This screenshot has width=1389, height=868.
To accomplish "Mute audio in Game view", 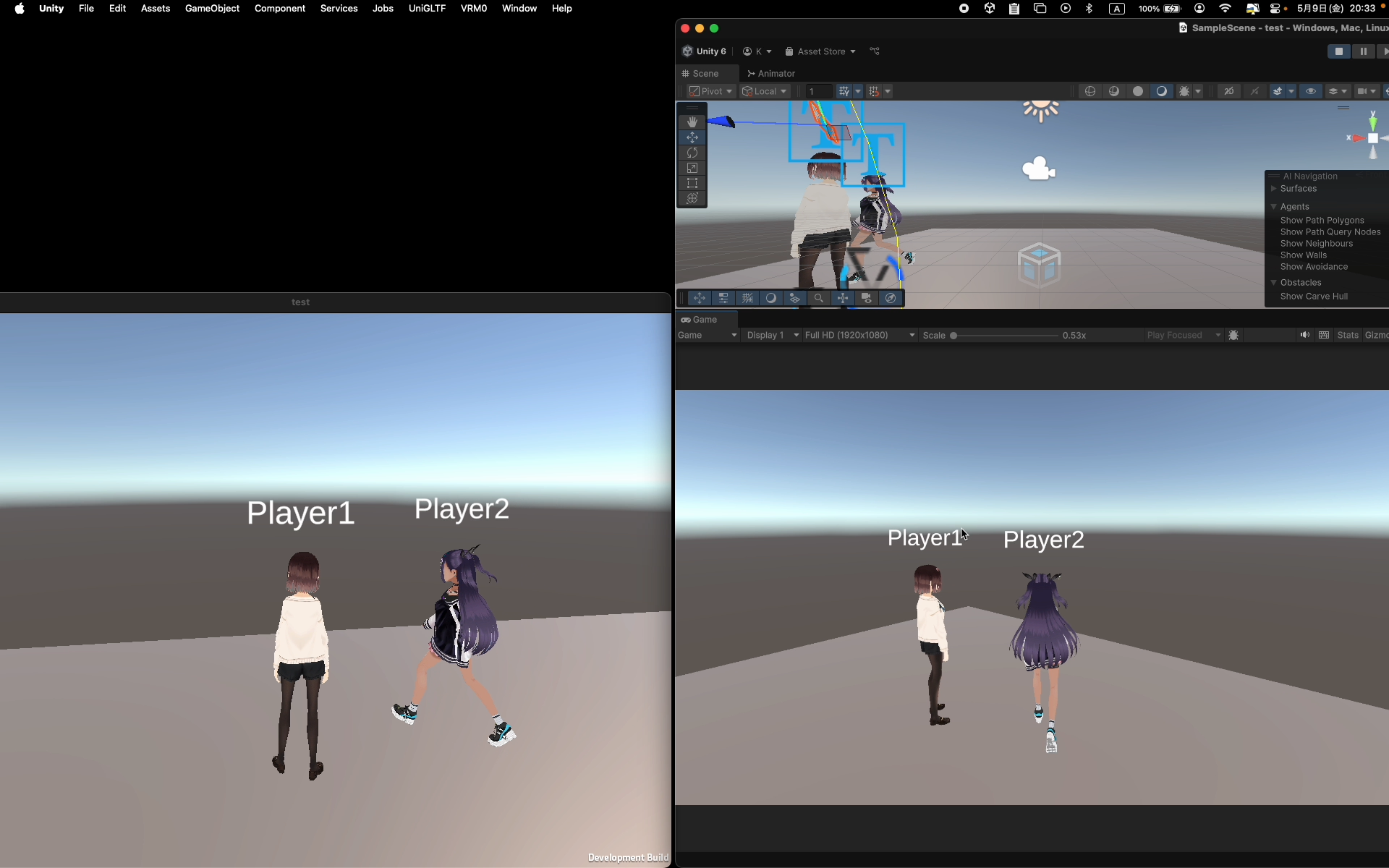I will pyautogui.click(x=1304, y=335).
